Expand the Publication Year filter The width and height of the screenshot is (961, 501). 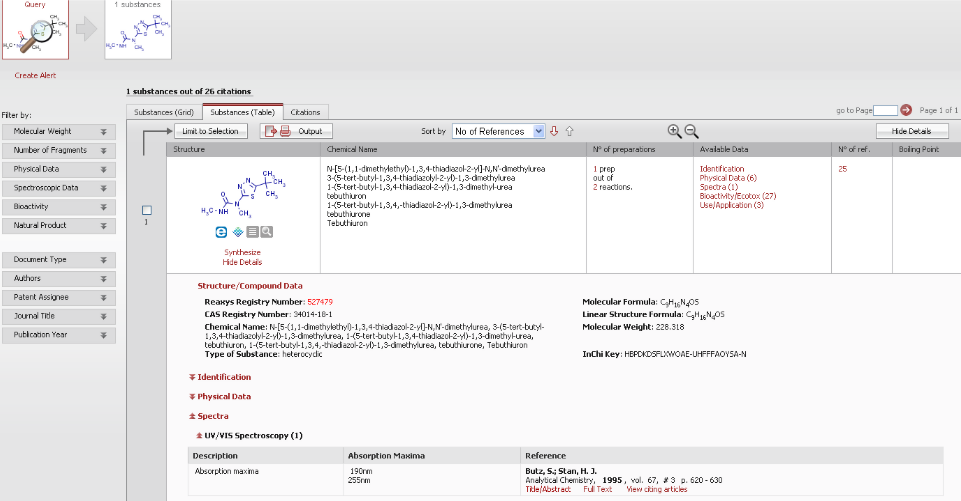[x=59, y=335]
